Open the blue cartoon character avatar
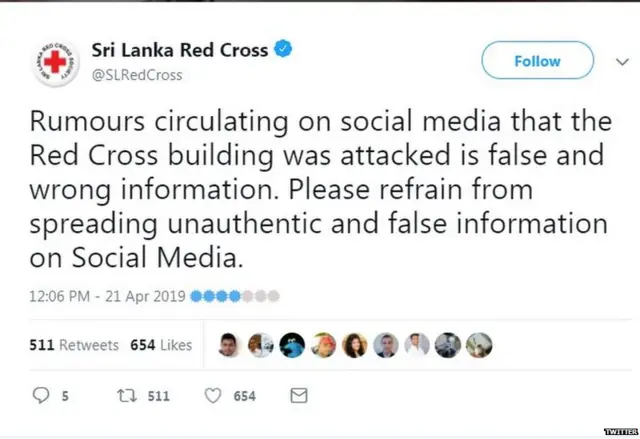 (292, 345)
